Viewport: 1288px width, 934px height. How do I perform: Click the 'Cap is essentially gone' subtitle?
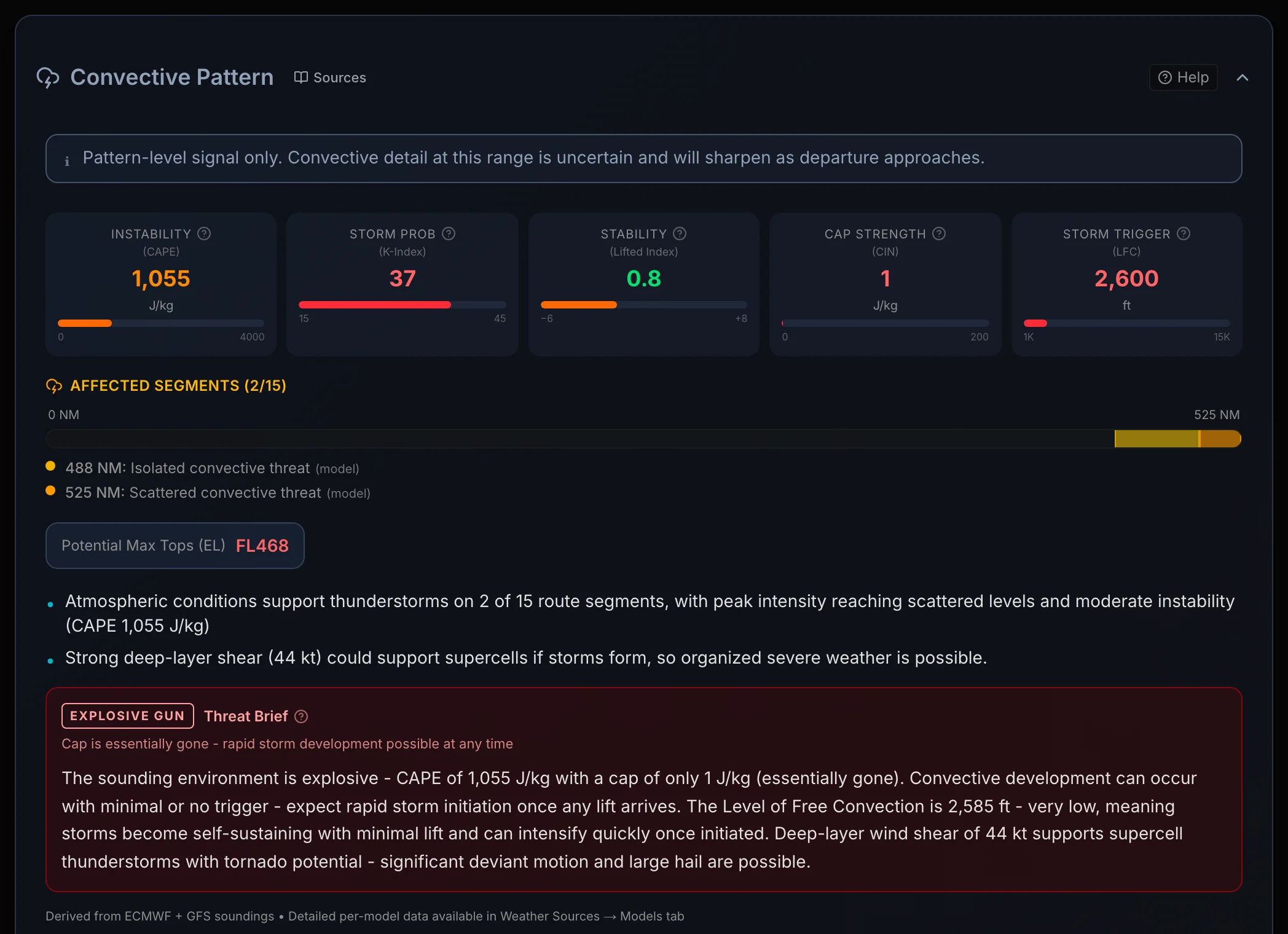[287, 744]
